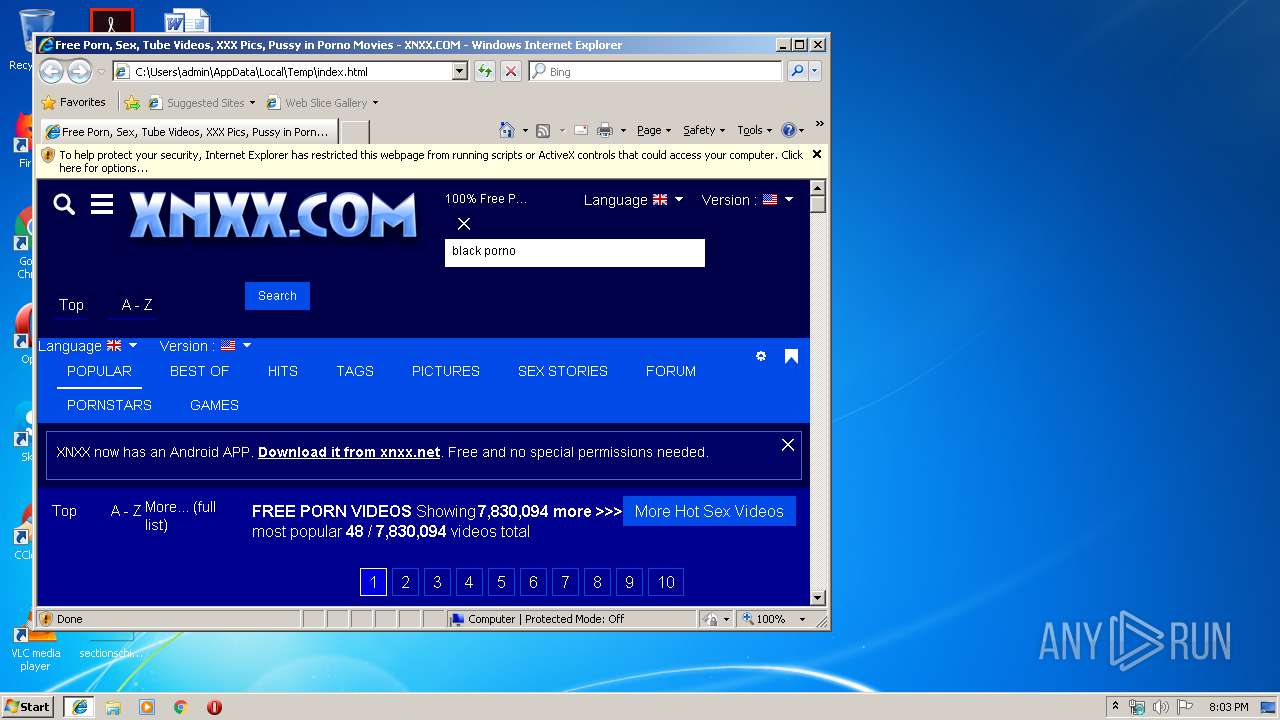
Task: Open the top Language dropdown
Action: (633, 200)
